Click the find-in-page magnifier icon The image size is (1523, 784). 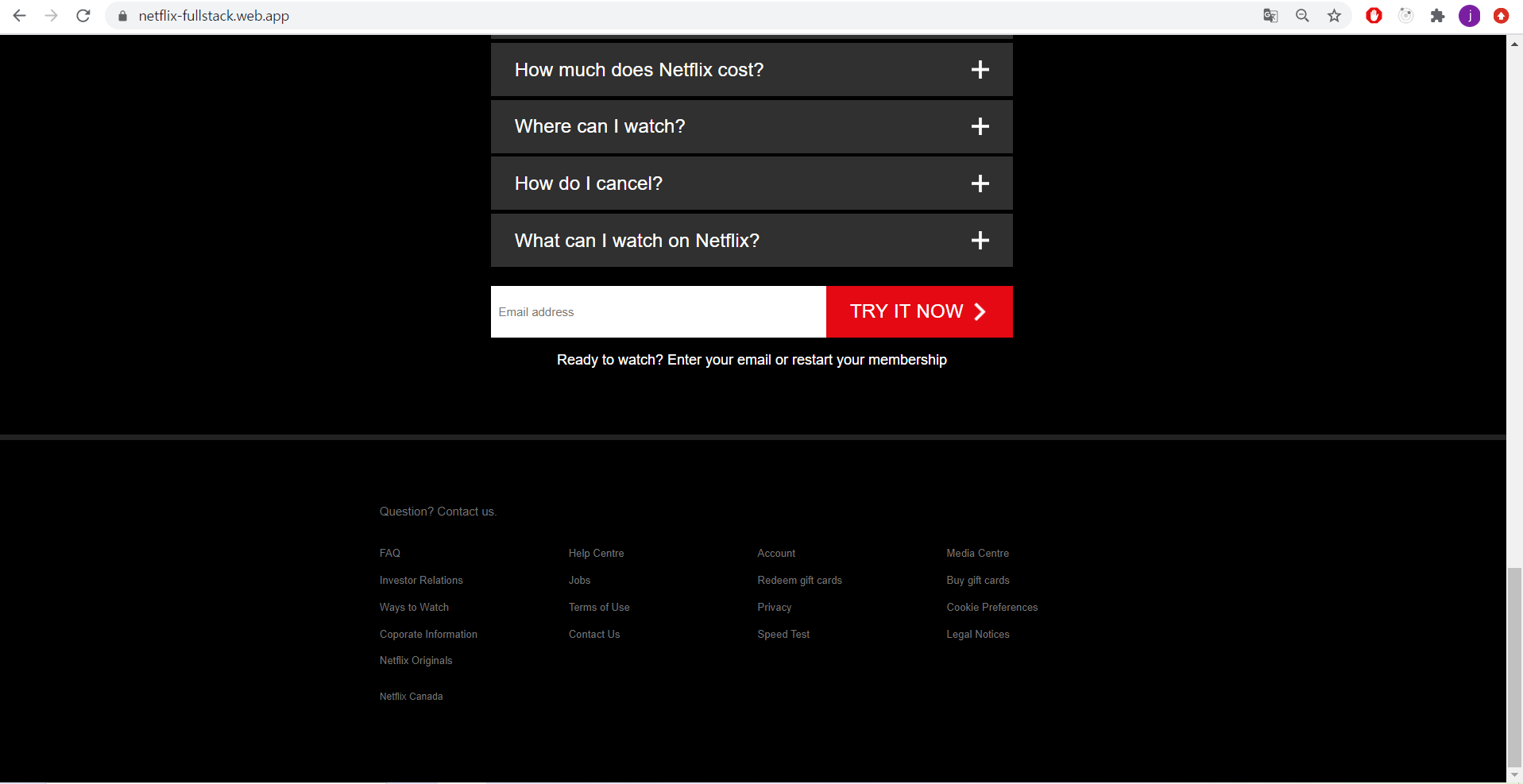coord(1302,16)
